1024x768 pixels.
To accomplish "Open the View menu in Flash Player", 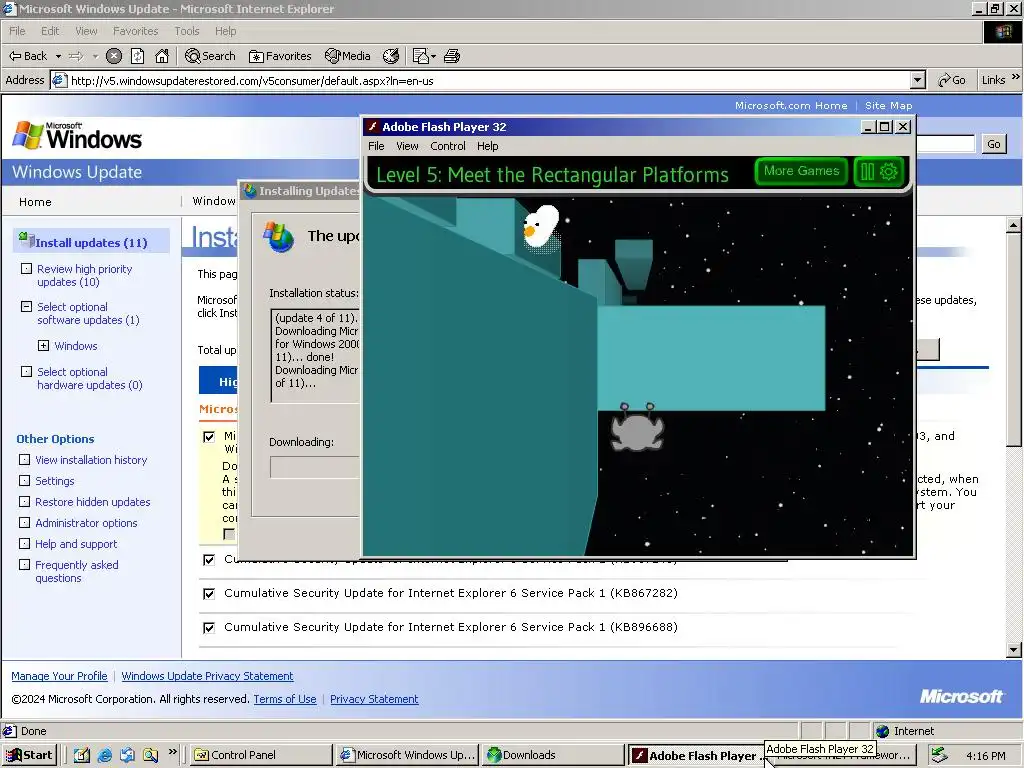I will click(x=407, y=146).
